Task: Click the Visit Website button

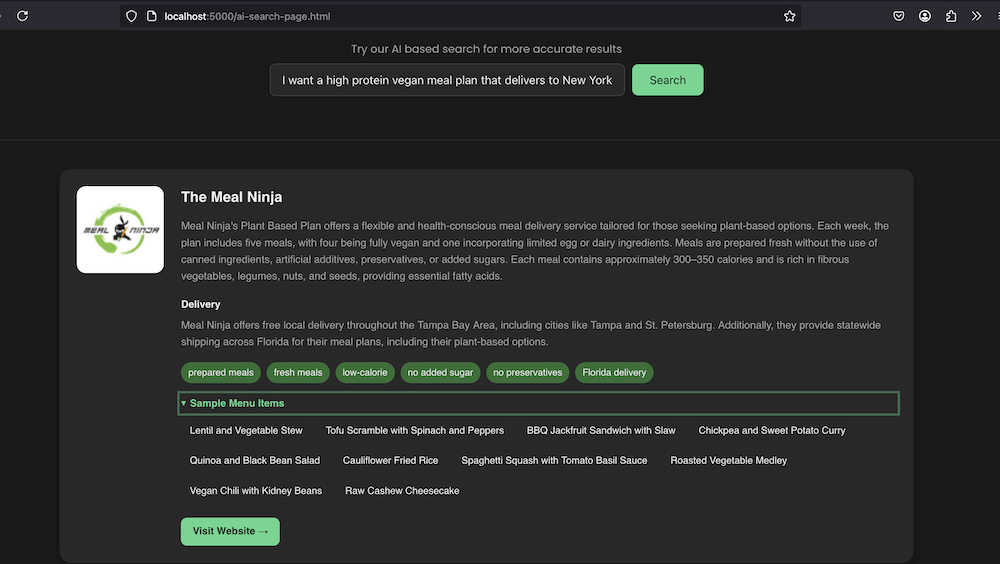Action: pyautogui.click(x=230, y=531)
